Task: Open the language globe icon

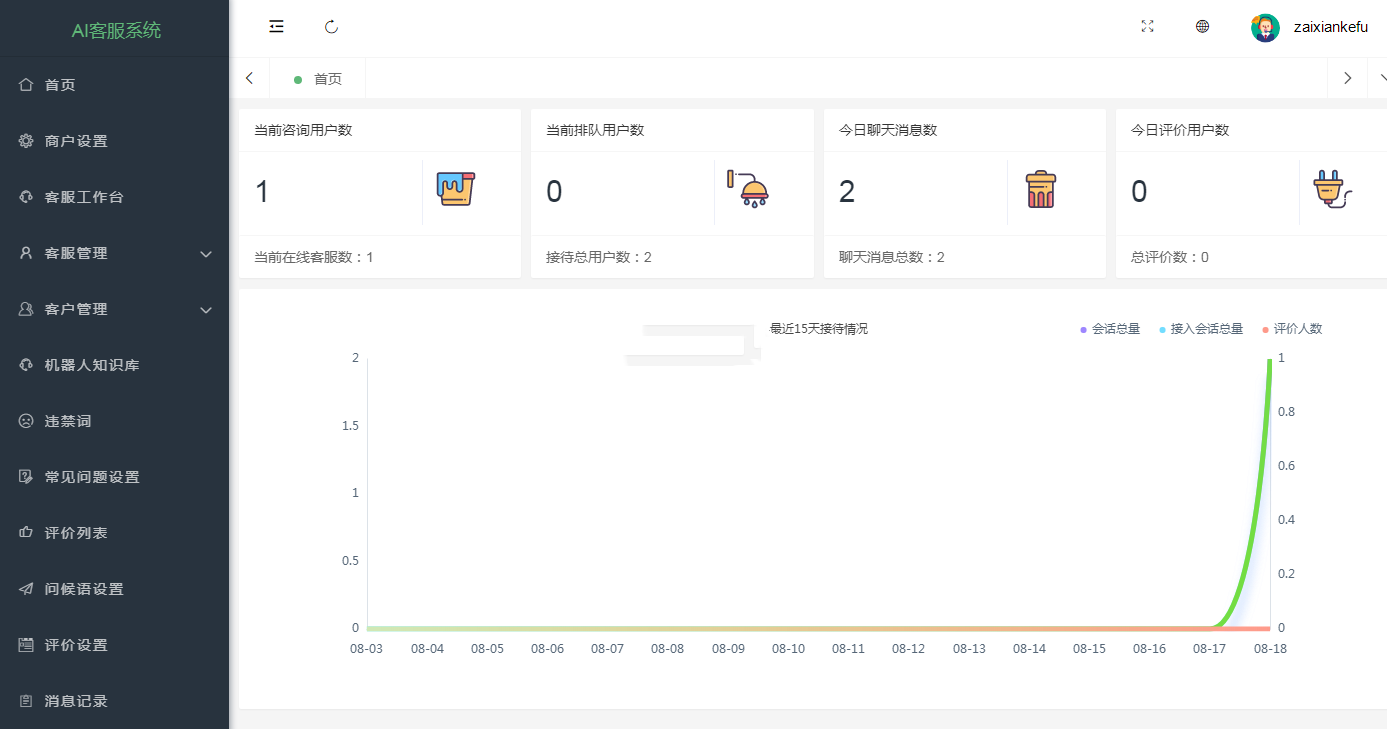Action: click(1203, 27)
